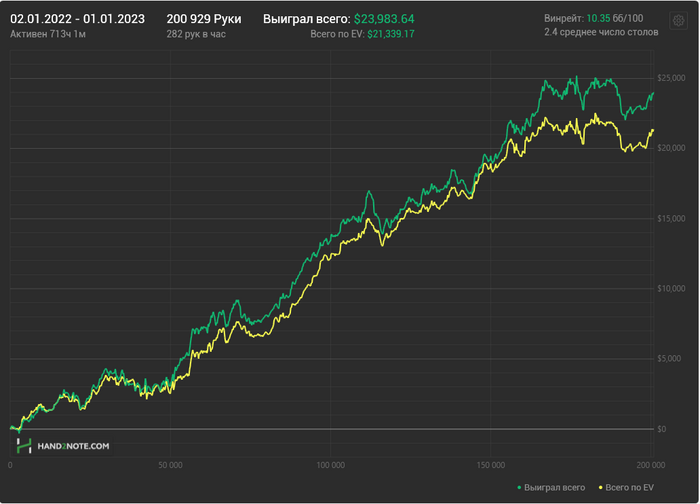Click the total winnings value $23,983.64
700x504 pixels.
384,19
